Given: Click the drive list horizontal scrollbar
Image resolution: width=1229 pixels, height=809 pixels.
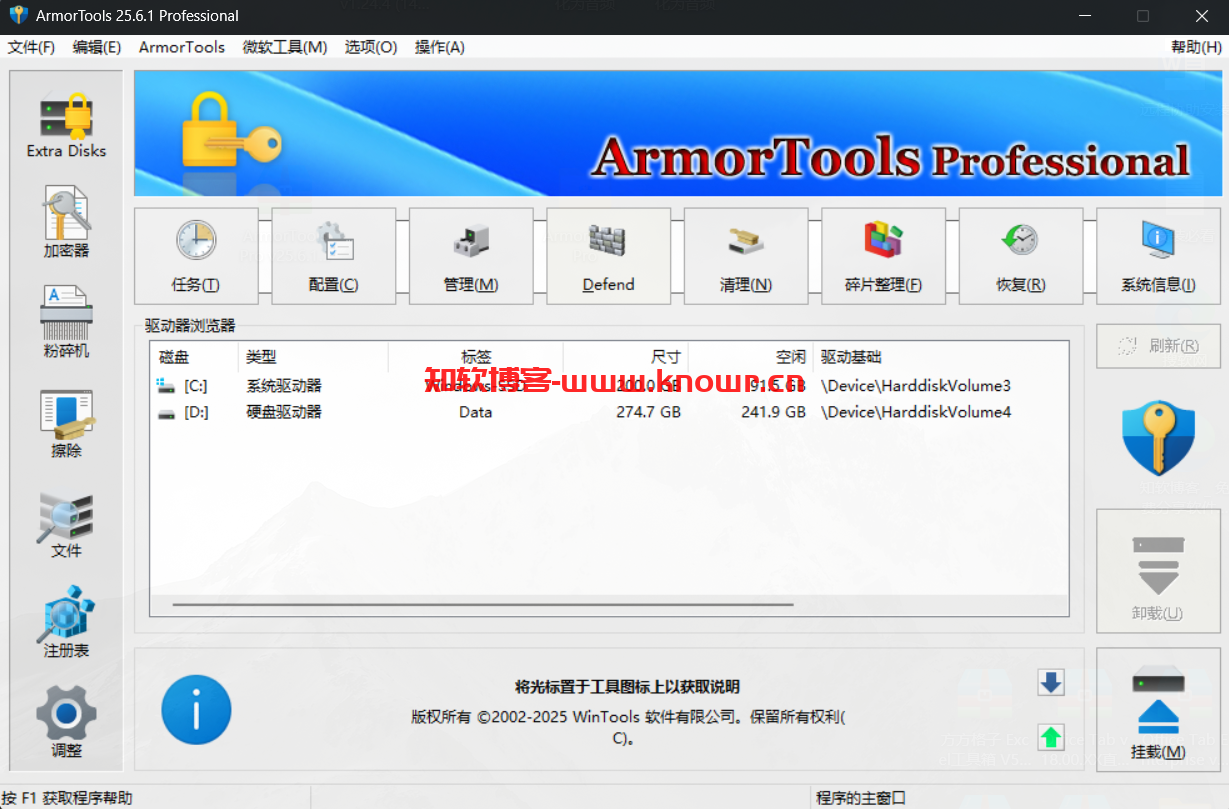Looking at the screenshot, I should (x=483, y=604).
